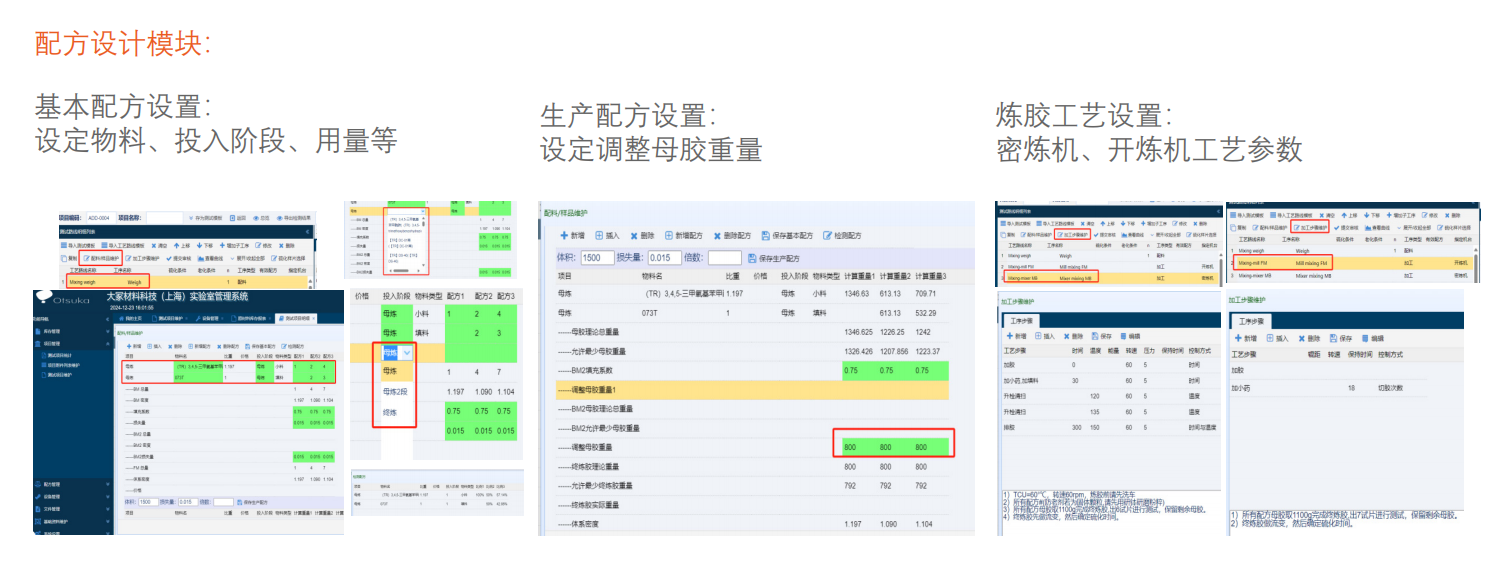This screenshot has width=1498, height=568.
Task: Click the value 1207.856 in center table
Action: [893, 351]
